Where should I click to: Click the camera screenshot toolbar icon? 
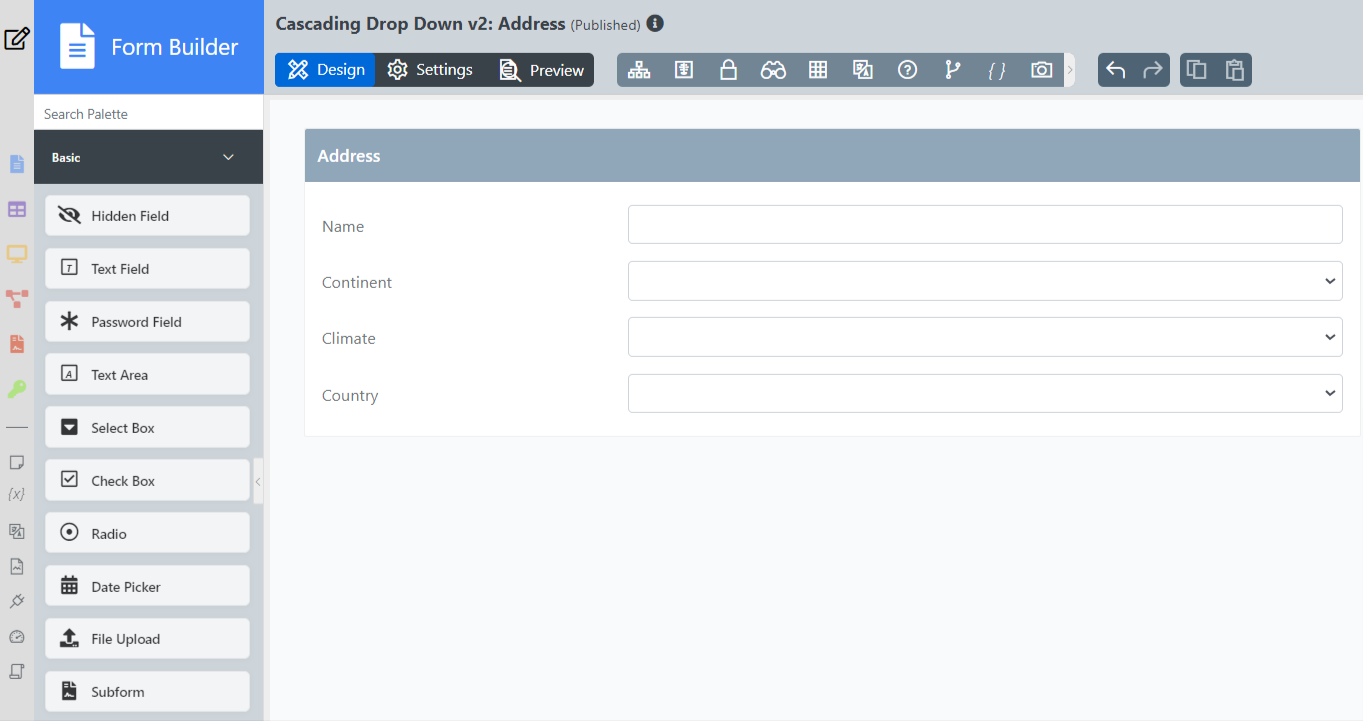1042,70
